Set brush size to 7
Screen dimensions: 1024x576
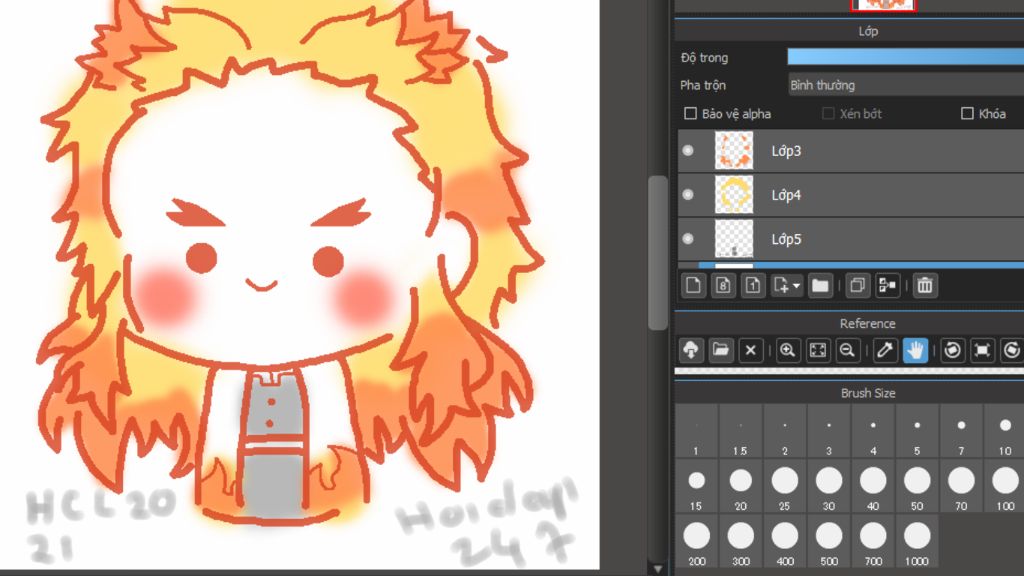tap(961, 431)
